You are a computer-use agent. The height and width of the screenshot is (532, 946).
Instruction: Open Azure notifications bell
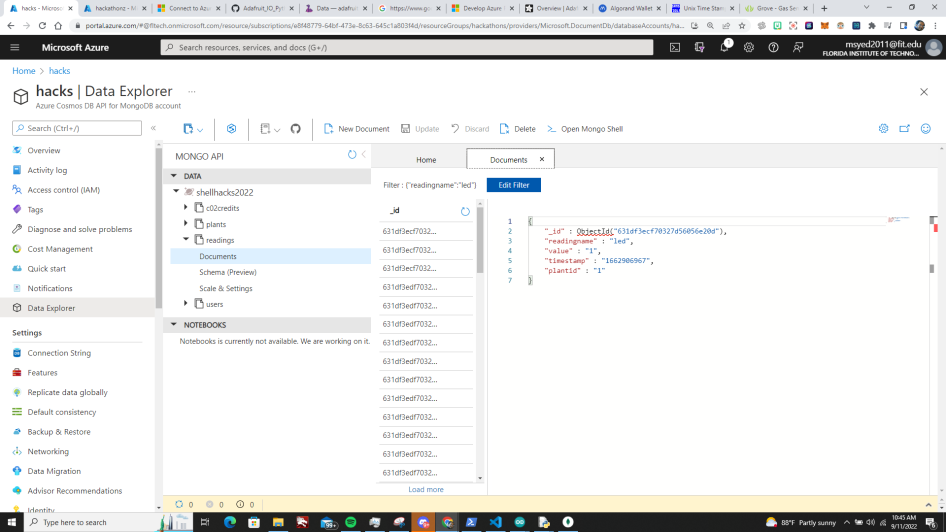725,46
